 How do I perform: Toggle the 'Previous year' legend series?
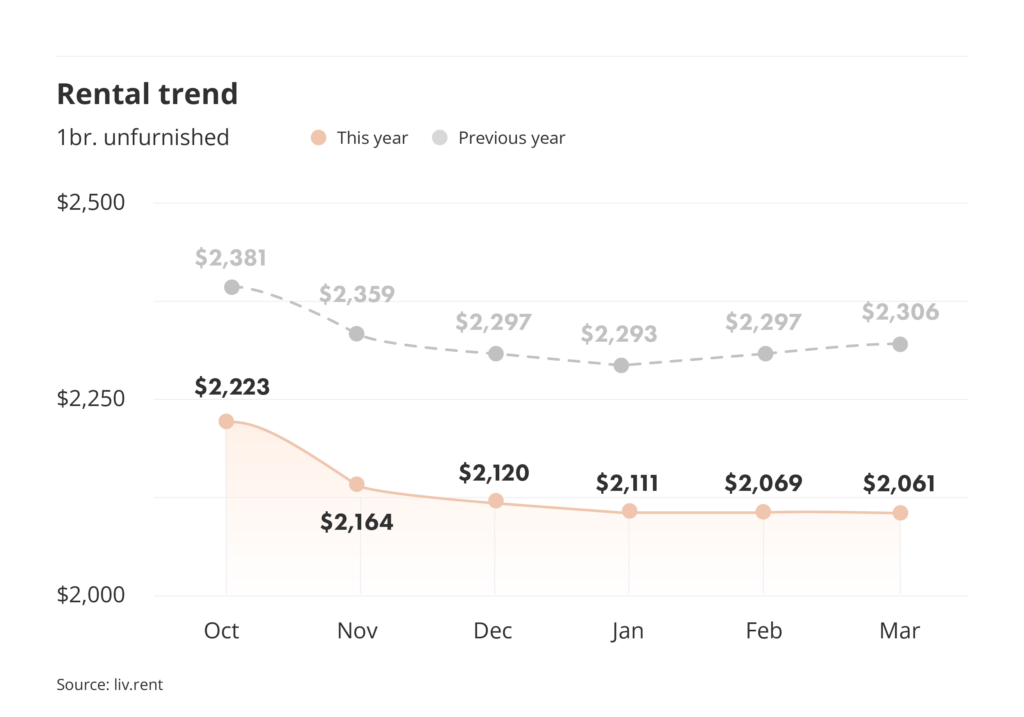[x=511, y=138]
